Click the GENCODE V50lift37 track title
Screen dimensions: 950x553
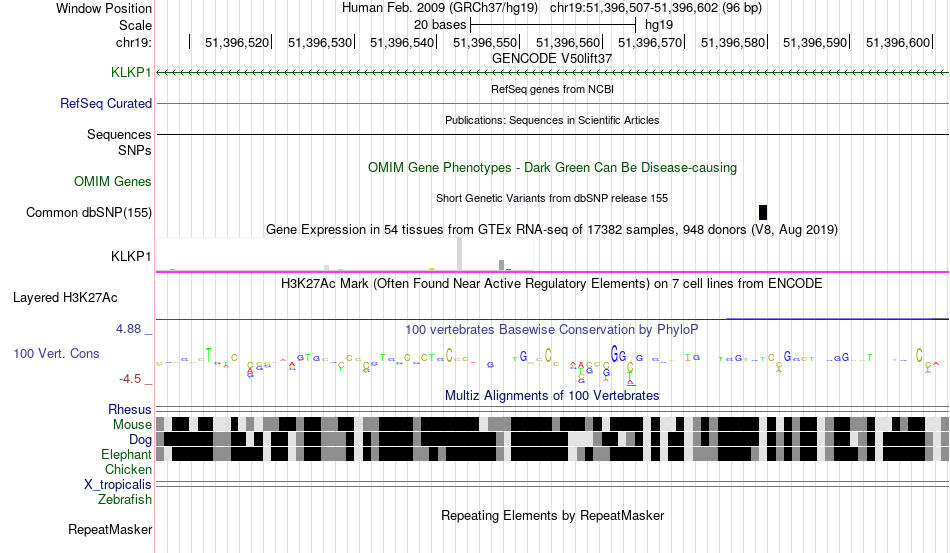552,59
